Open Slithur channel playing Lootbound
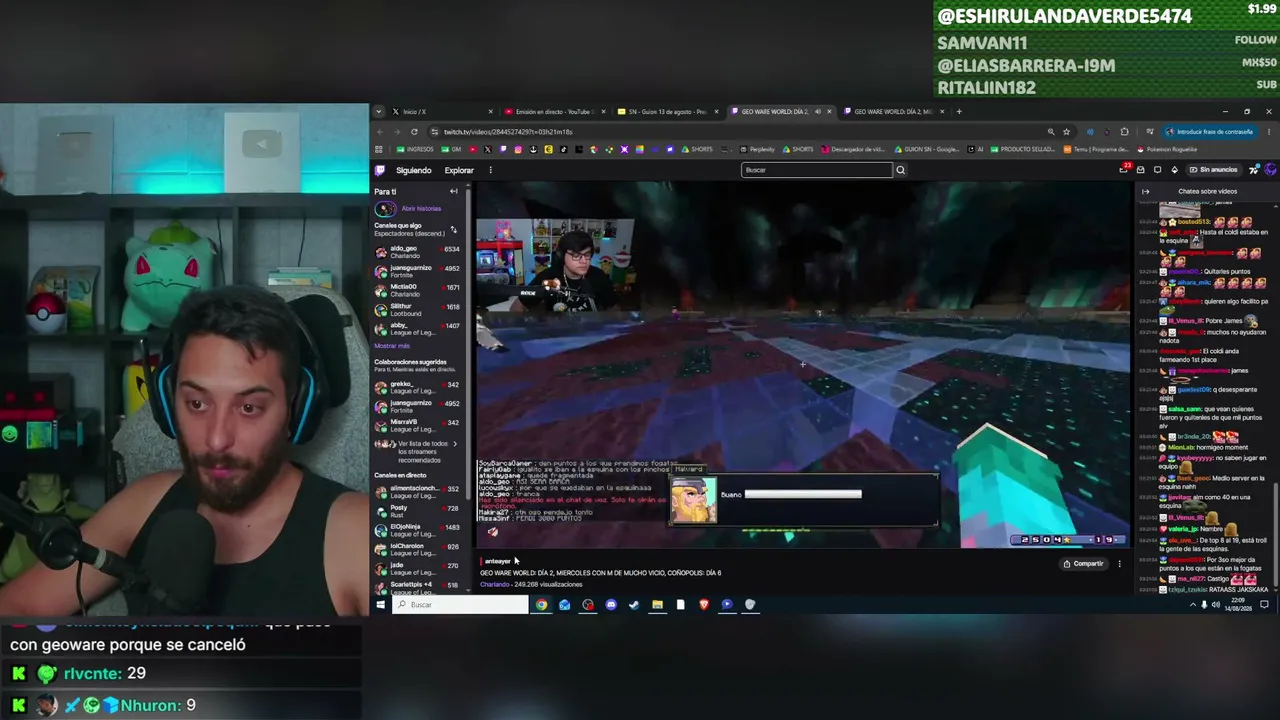 pos(417,310)
